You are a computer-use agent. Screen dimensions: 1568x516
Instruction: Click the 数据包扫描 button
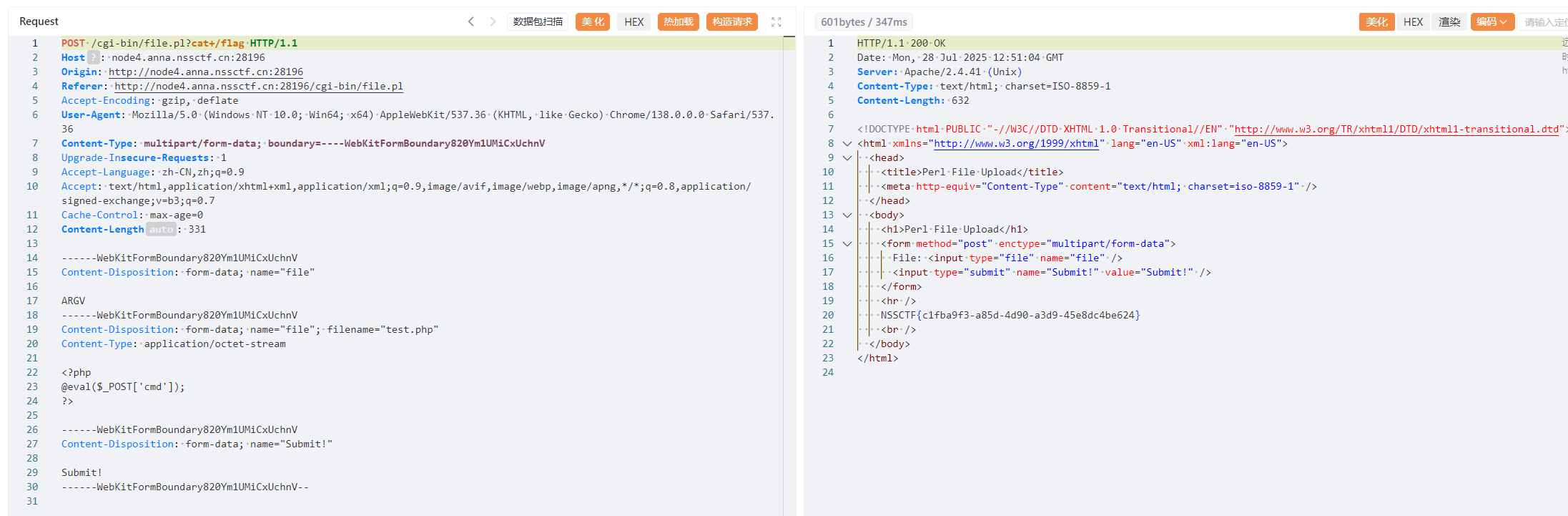[x=538, y=21]
